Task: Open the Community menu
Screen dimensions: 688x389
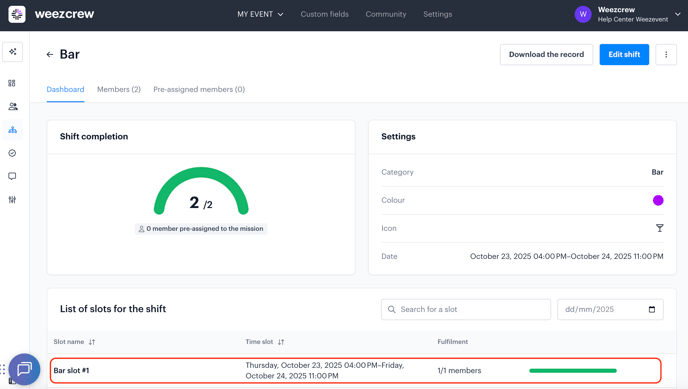Action: click(x=386, y=14)
